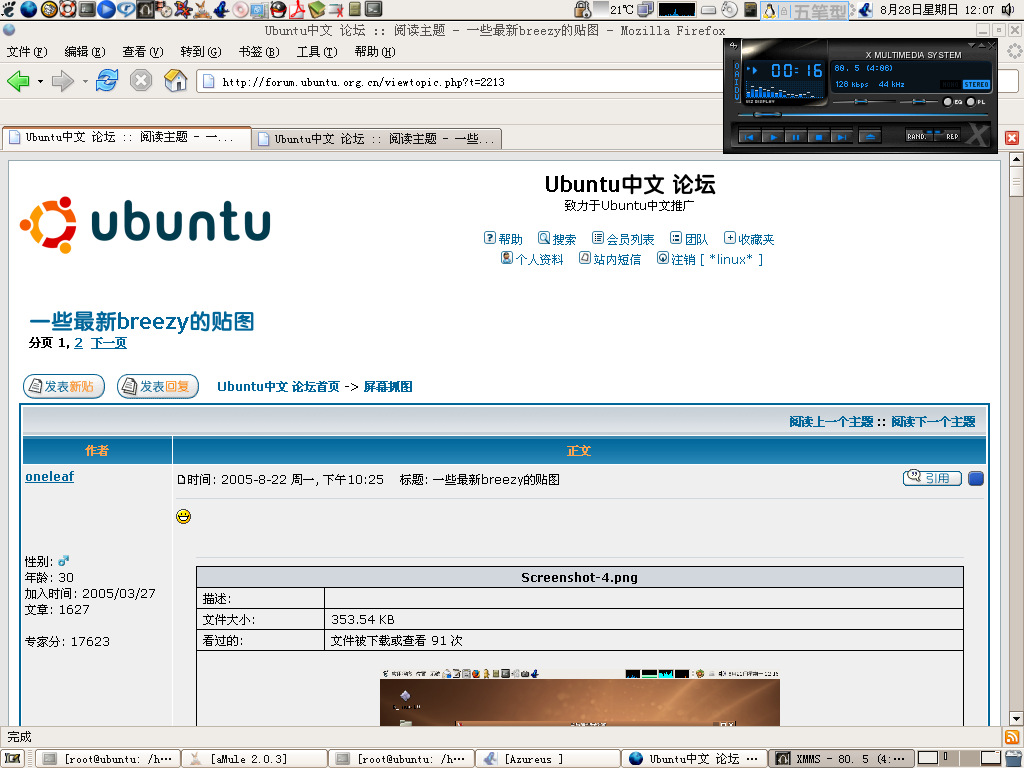The height and width of the screenshot is (768, 1024).
Task: Open the 编辑 menu
Action: click(x=85, y=52)
